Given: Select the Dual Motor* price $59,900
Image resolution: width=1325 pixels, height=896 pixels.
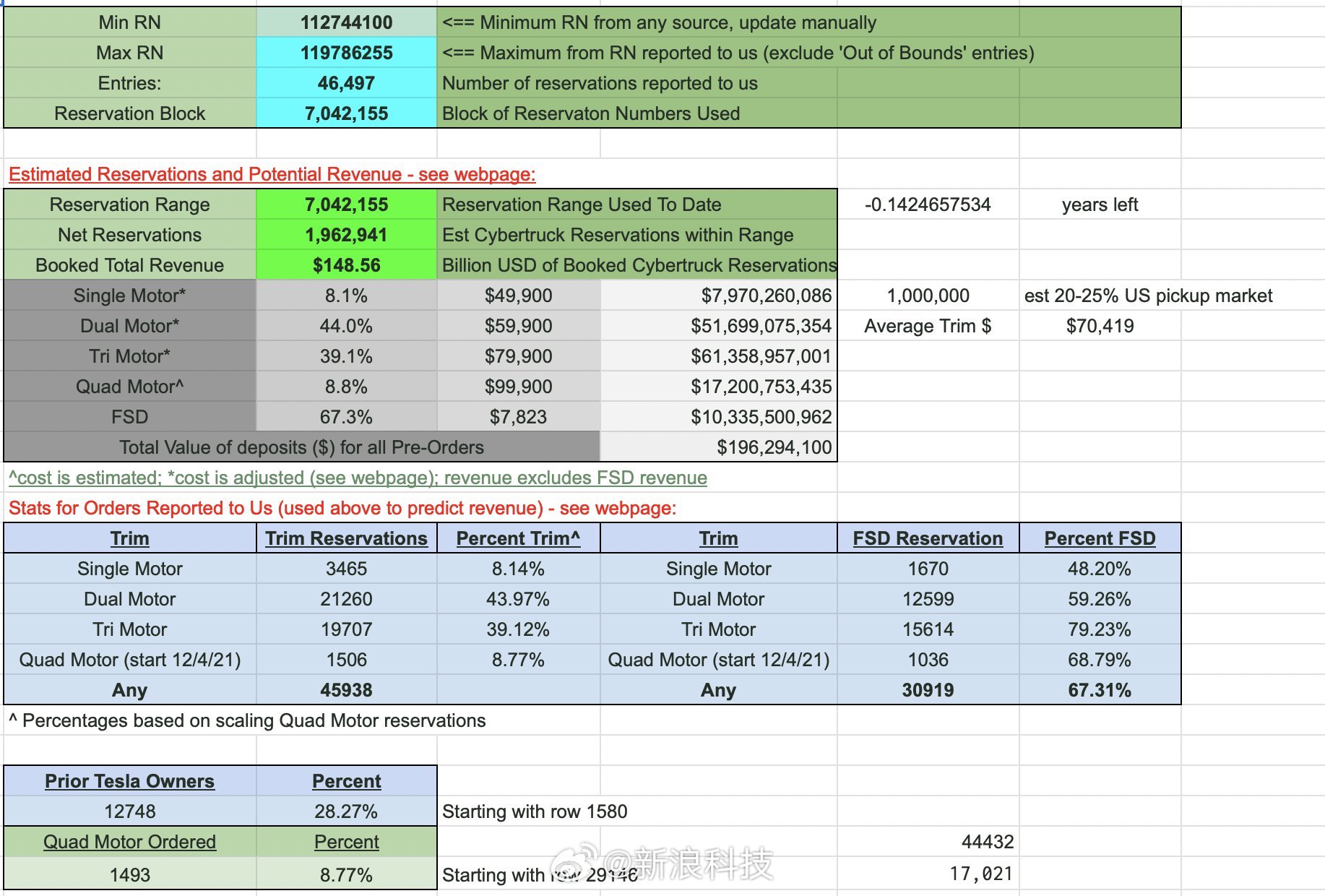Looking at the screenshot, I should [x=518, y=326].
